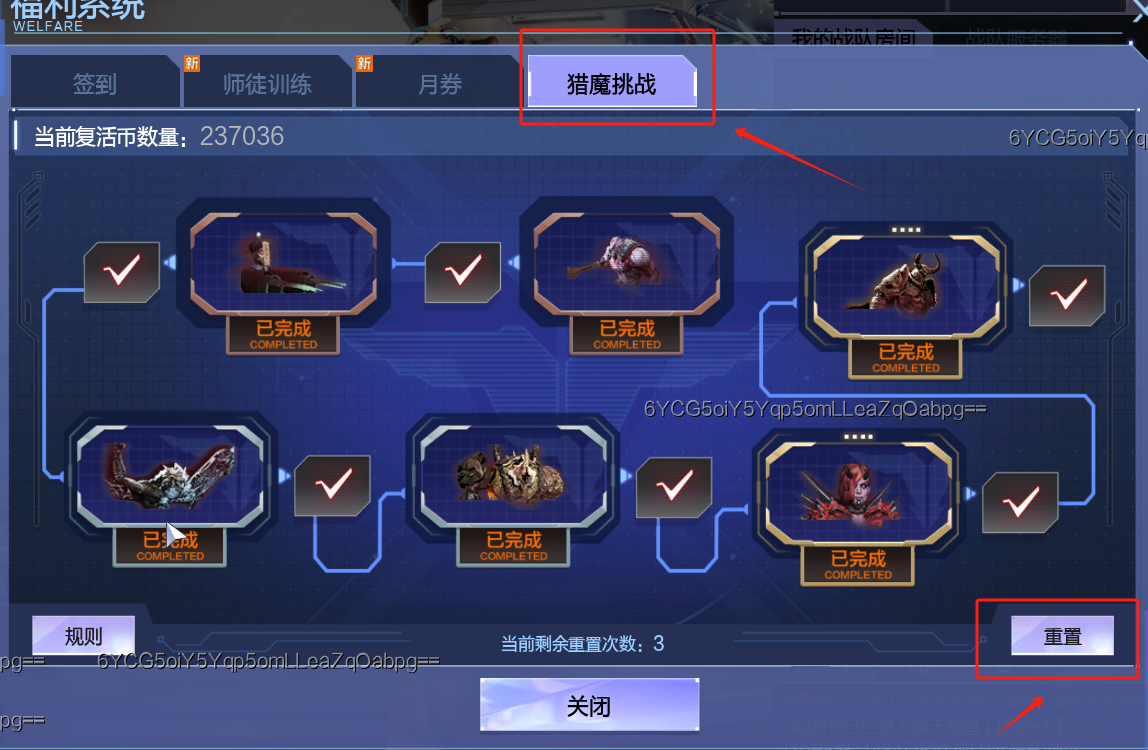Select the rock golem boss portrait
The height and width of the screenshot is (750, 1148).
[513, 476]
